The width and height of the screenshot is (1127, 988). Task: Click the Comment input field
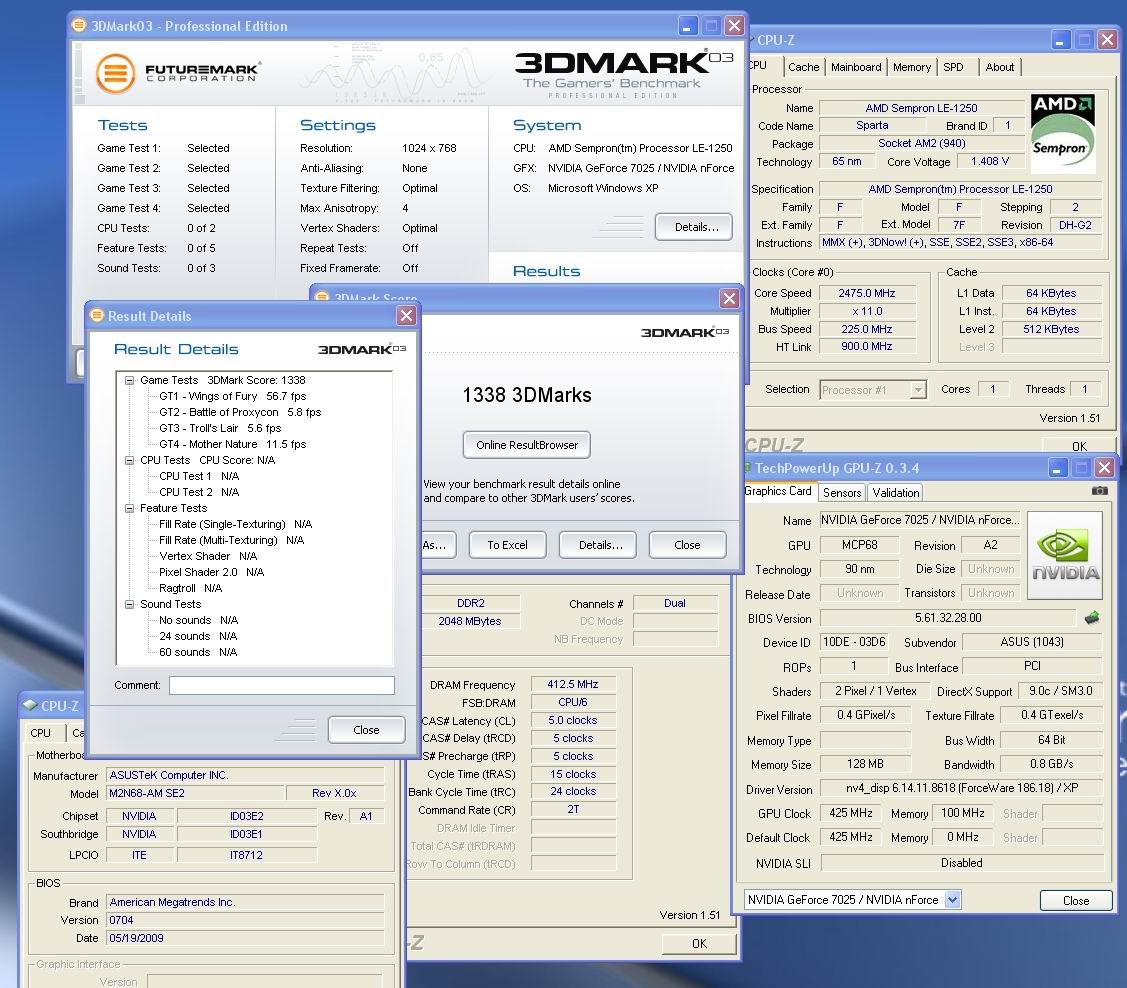pos(282,685)
